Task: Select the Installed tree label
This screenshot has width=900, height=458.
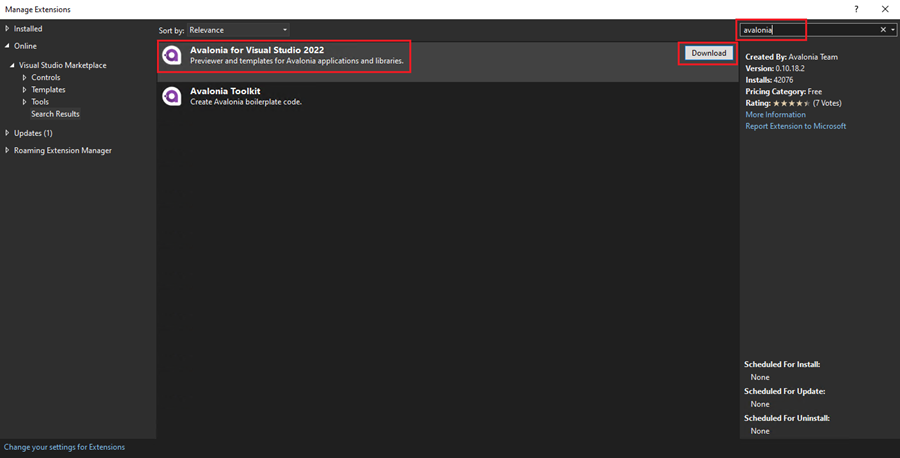Action: click(x=28, y=29)
